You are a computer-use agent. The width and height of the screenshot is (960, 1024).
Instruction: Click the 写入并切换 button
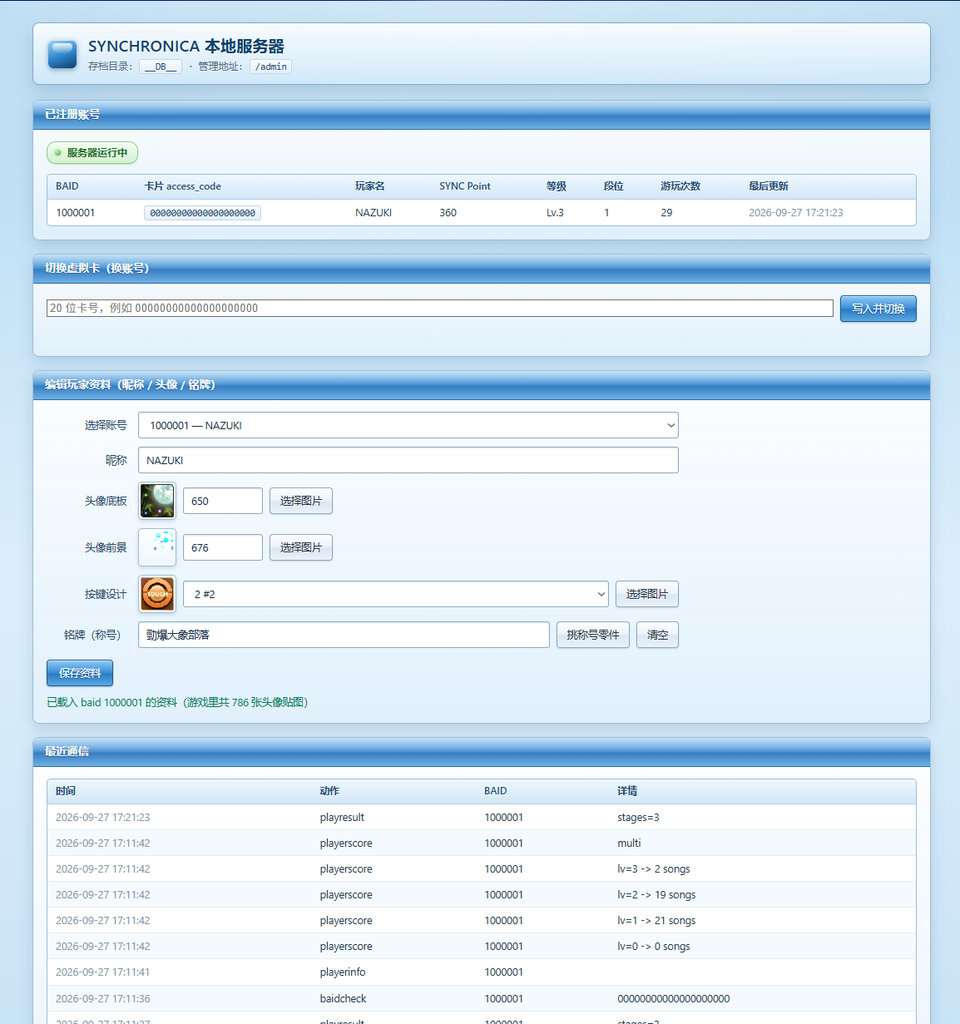click(878, 308)
